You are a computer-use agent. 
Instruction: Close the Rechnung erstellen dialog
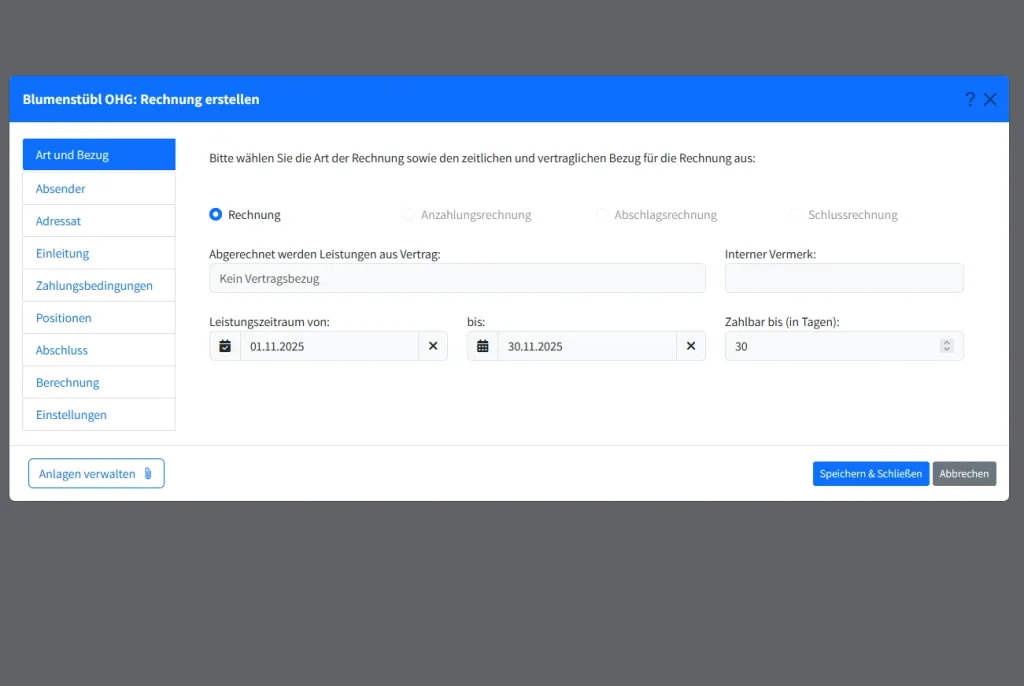coord(990,99)
